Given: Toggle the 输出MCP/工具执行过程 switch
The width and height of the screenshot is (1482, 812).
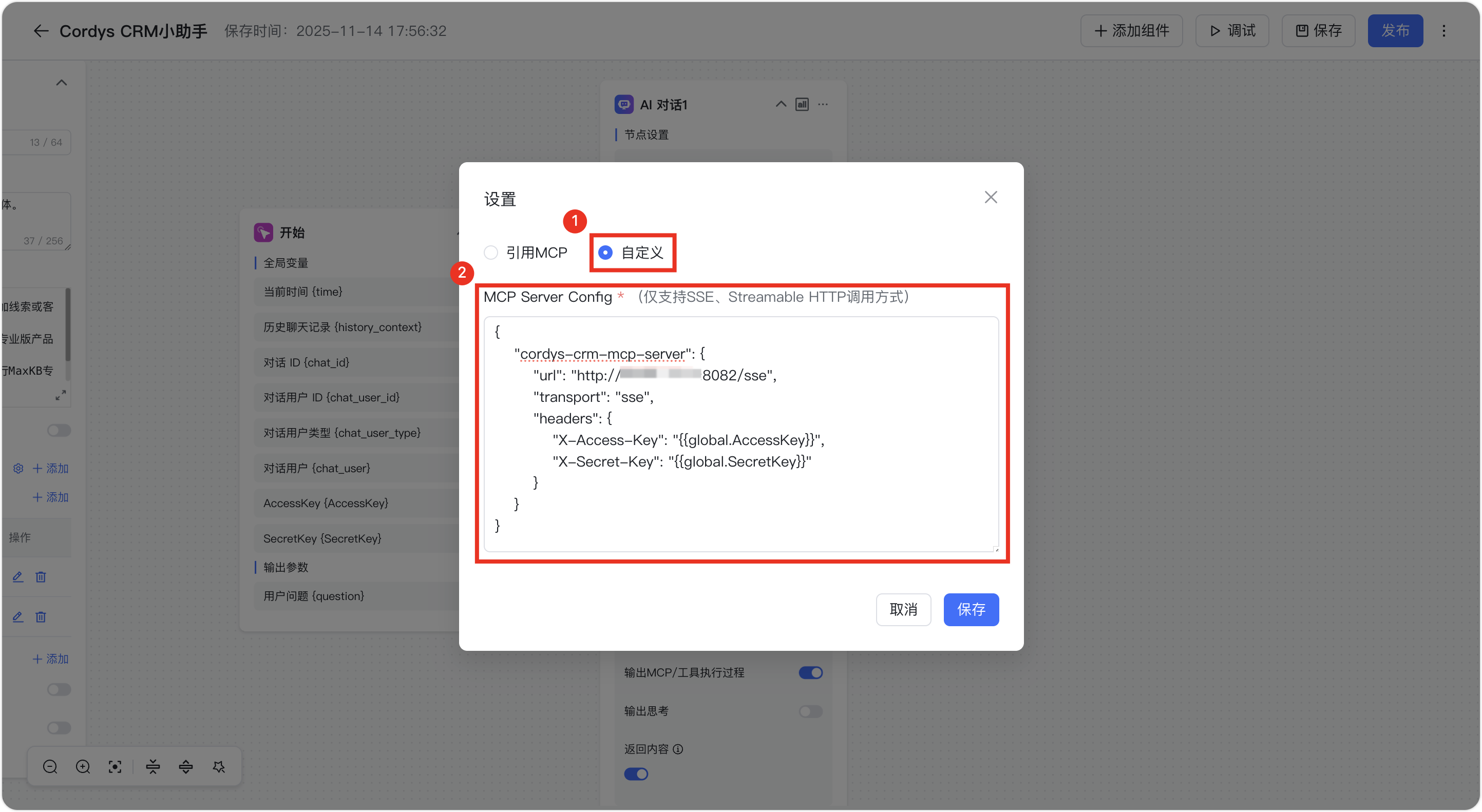Looking at the screenshot, I should point(811,672).
